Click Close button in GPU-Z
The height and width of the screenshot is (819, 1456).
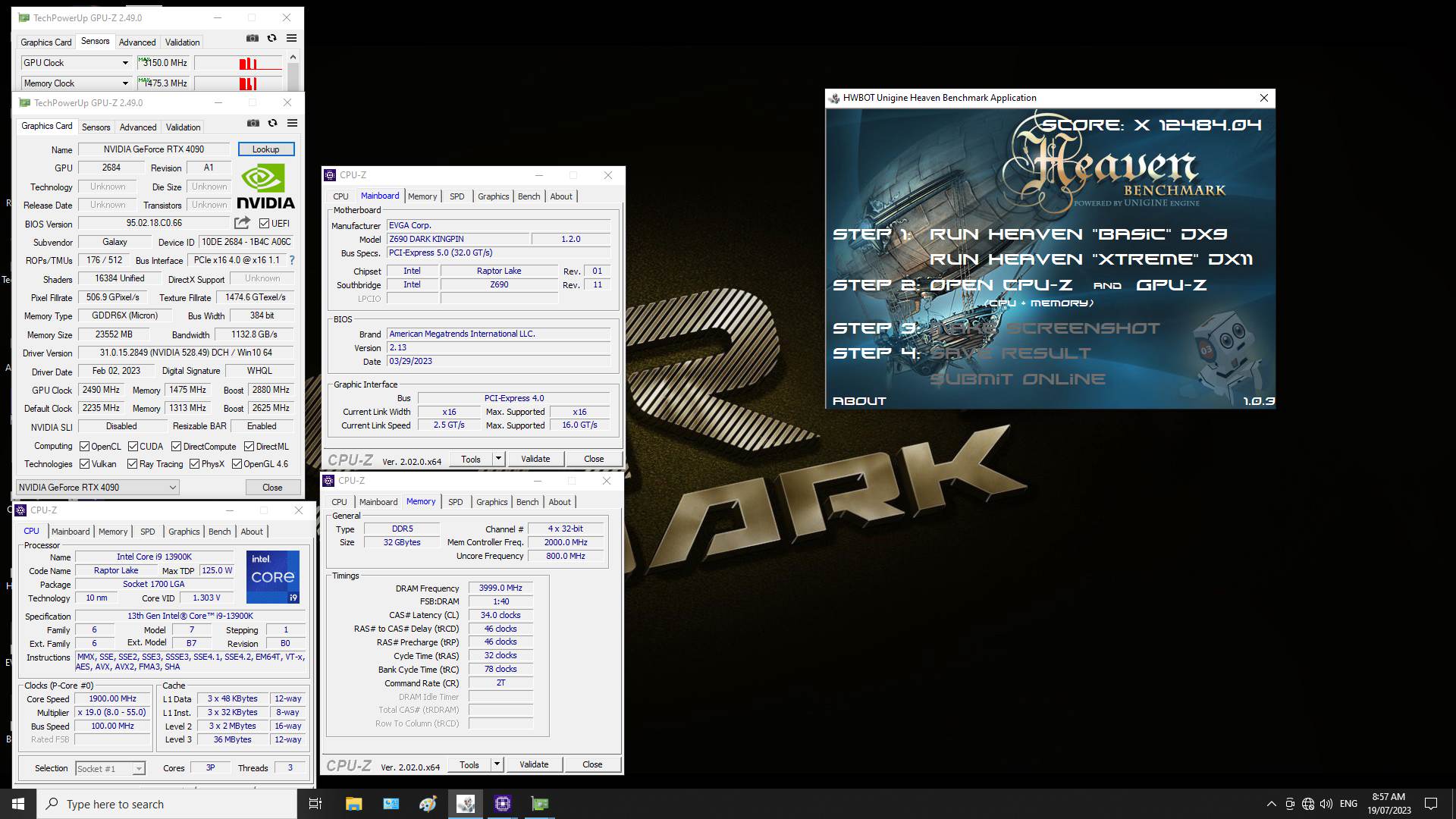pos(272,488)
